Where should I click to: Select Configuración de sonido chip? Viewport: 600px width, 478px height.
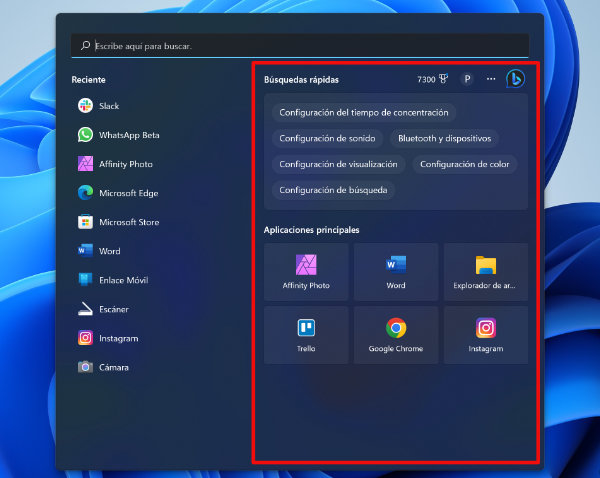click(327, 138)
